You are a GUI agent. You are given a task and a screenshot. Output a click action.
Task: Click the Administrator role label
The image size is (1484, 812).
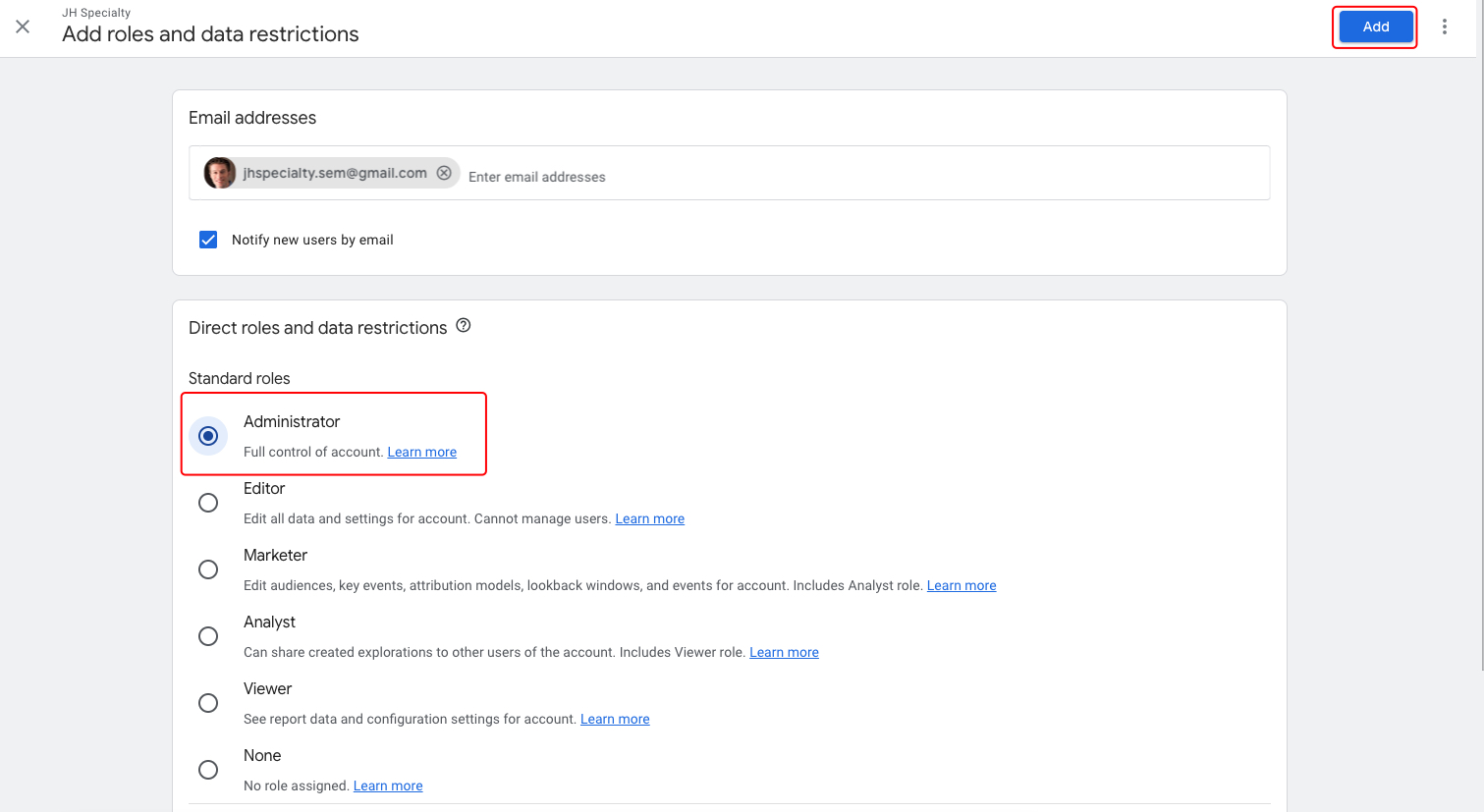292,421
